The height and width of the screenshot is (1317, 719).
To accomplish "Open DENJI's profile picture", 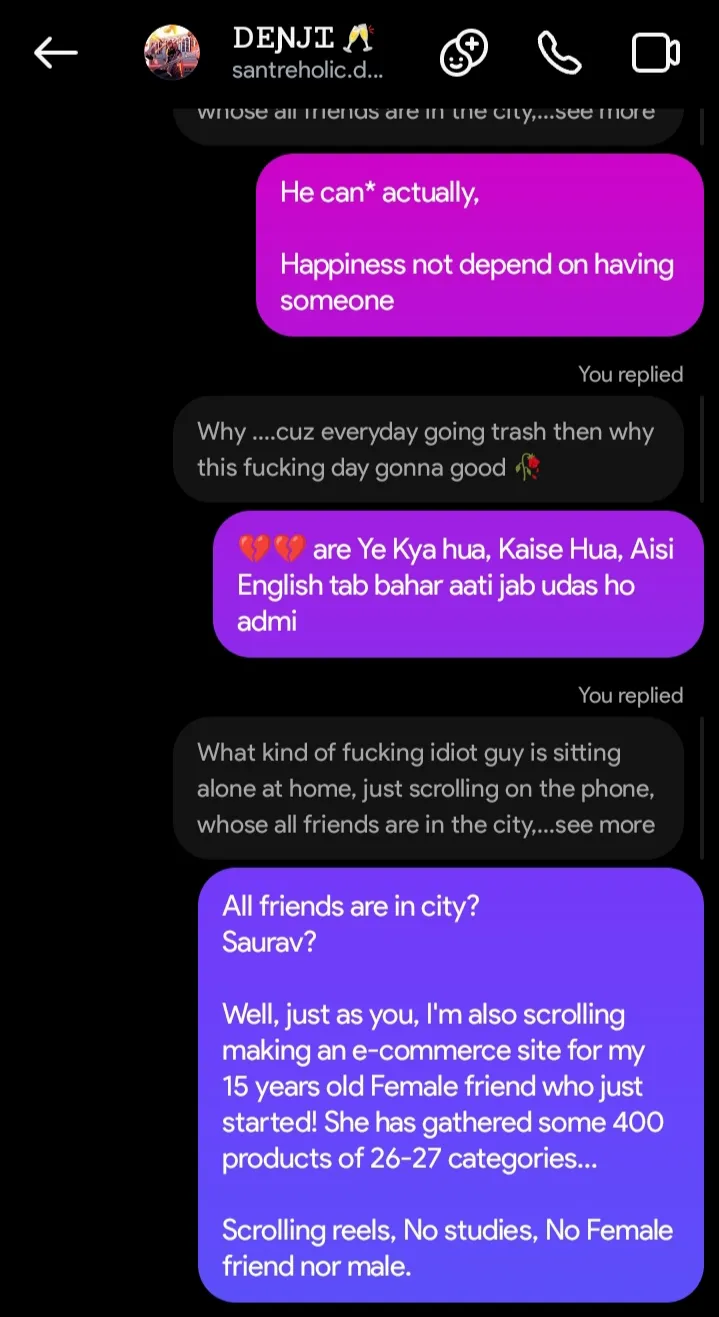I will point(173,52).
